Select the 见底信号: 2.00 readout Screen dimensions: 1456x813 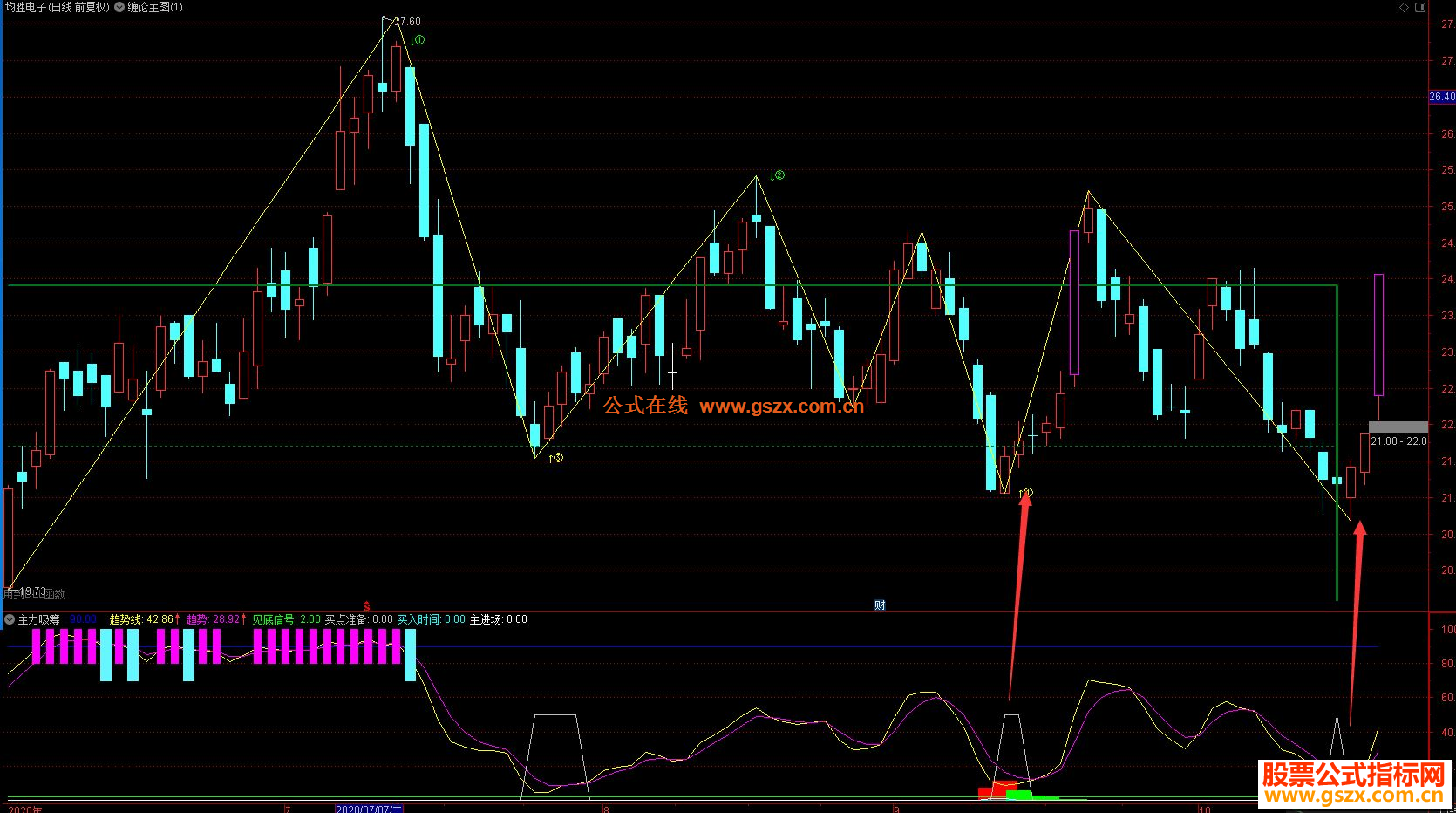[x=287, y=619]
